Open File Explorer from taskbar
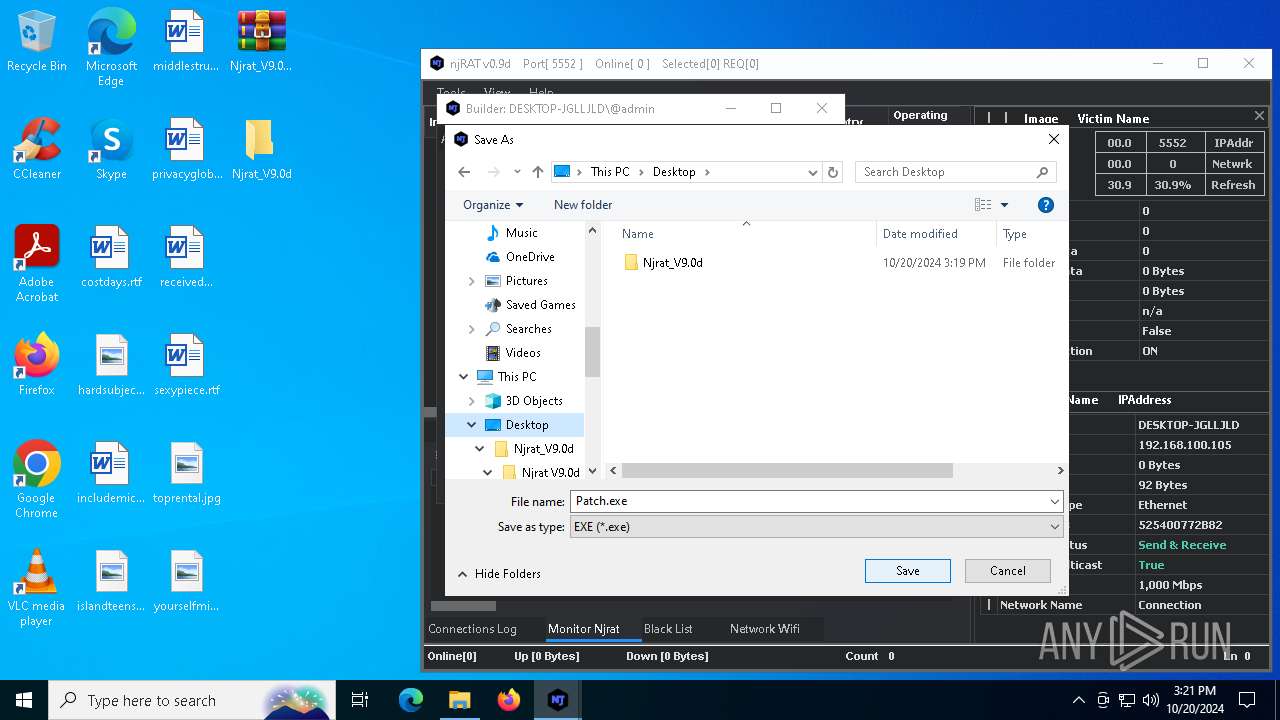The image size is (1280, 720). (x=459, y=700)
